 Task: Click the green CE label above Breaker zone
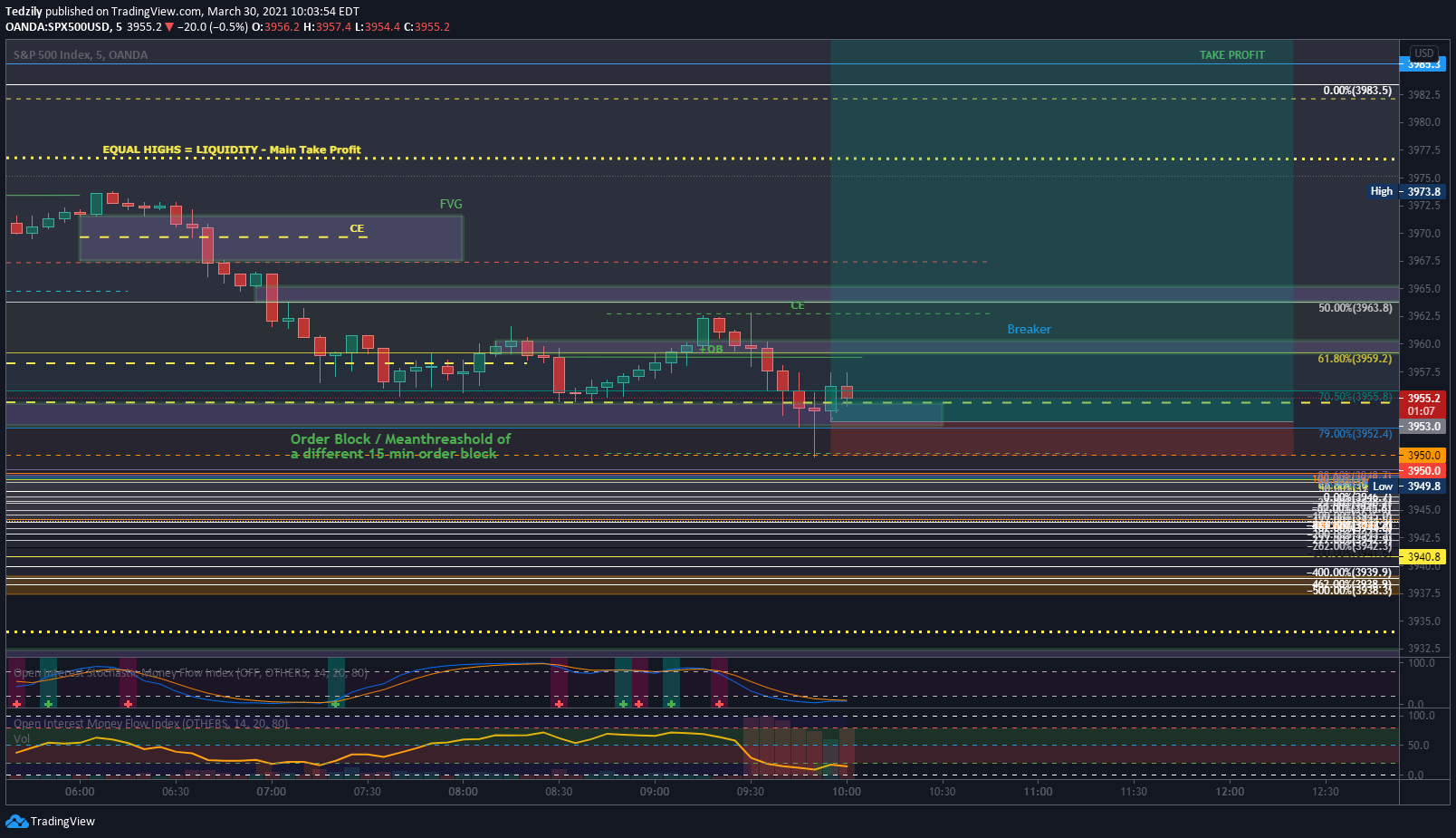point(798,305)
